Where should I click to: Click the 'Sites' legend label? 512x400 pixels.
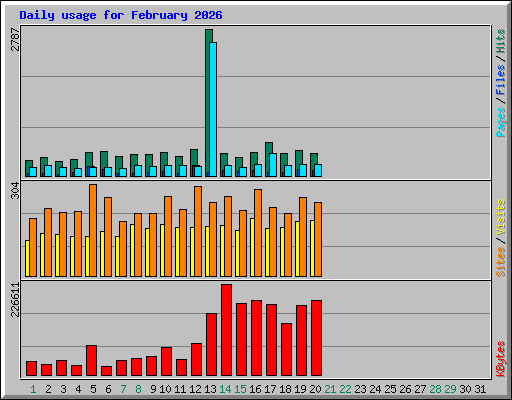[501, 262]
